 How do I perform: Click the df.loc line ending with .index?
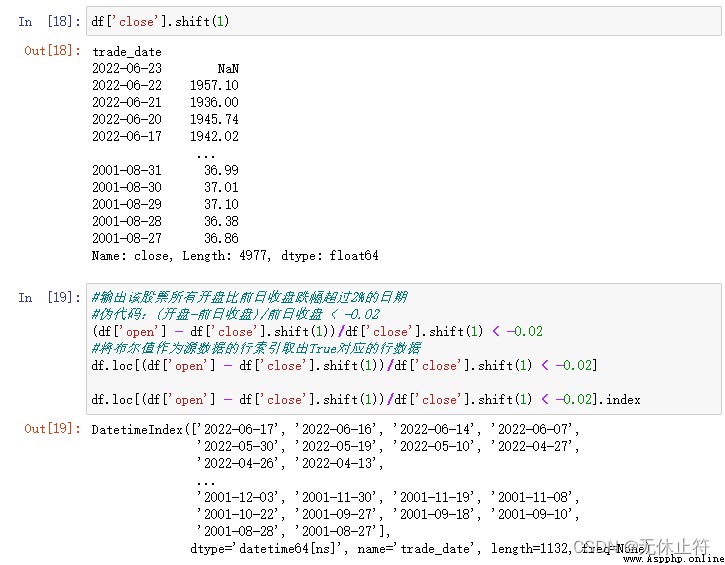click(x=366, y=399)
